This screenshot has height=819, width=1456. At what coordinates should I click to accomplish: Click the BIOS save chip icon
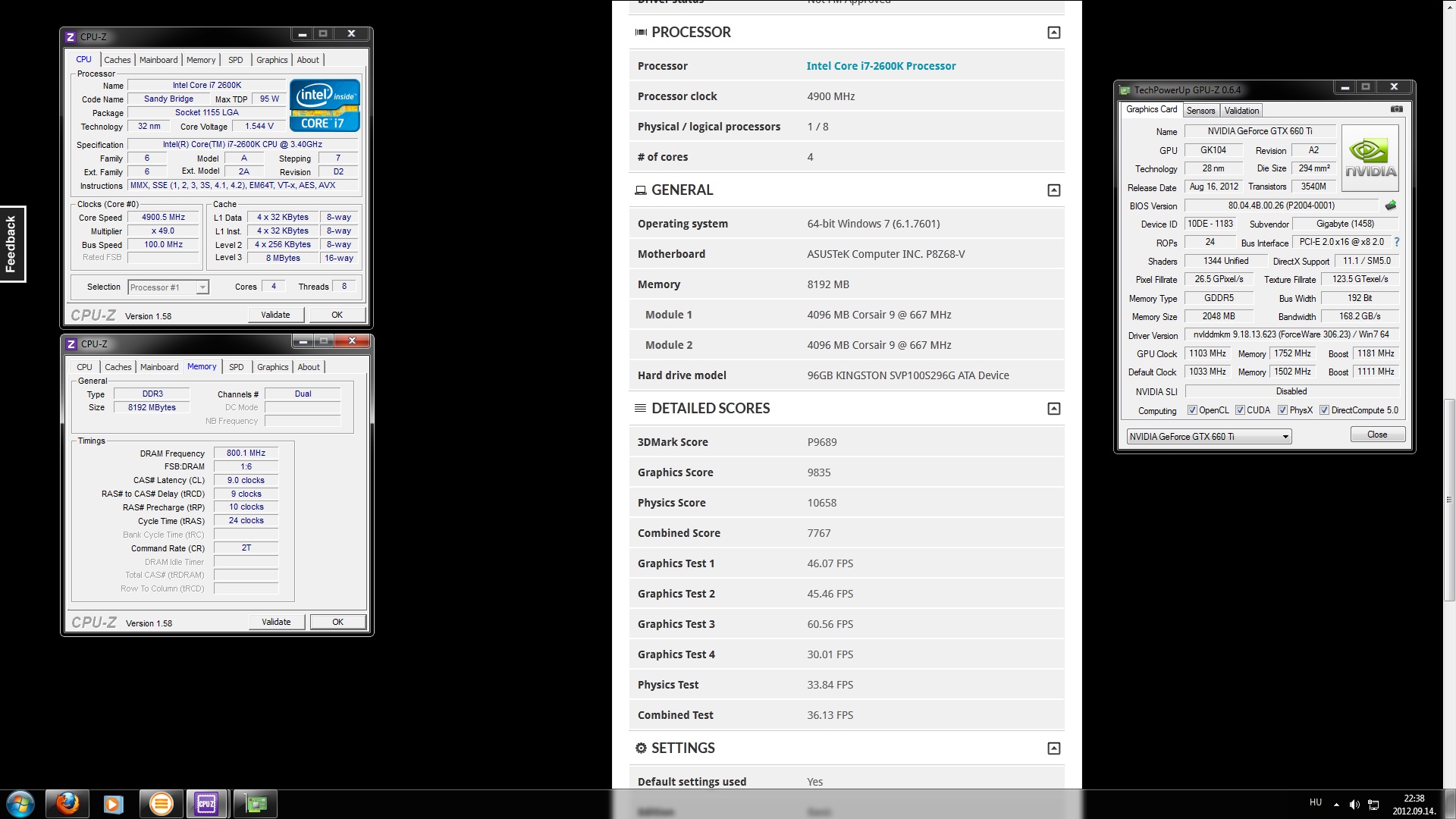1390,206
